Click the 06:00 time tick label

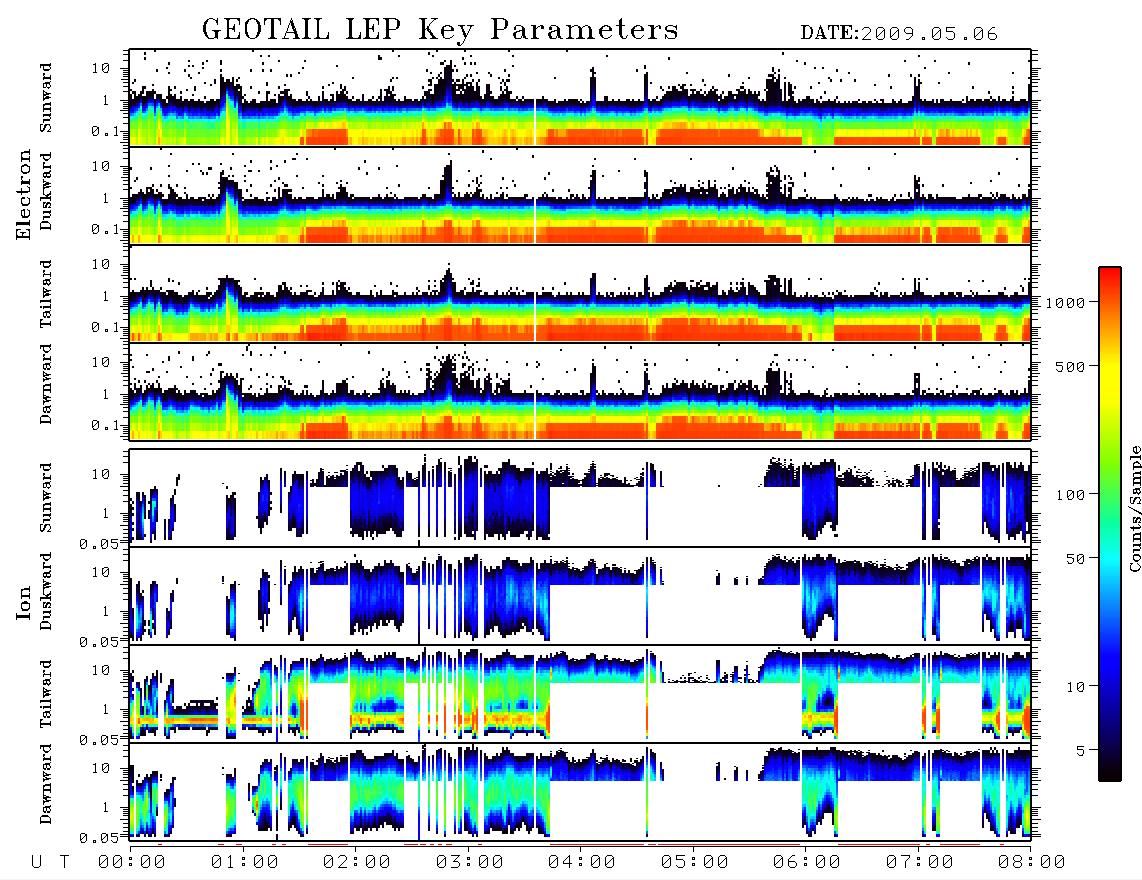click(x=806, y=863)
